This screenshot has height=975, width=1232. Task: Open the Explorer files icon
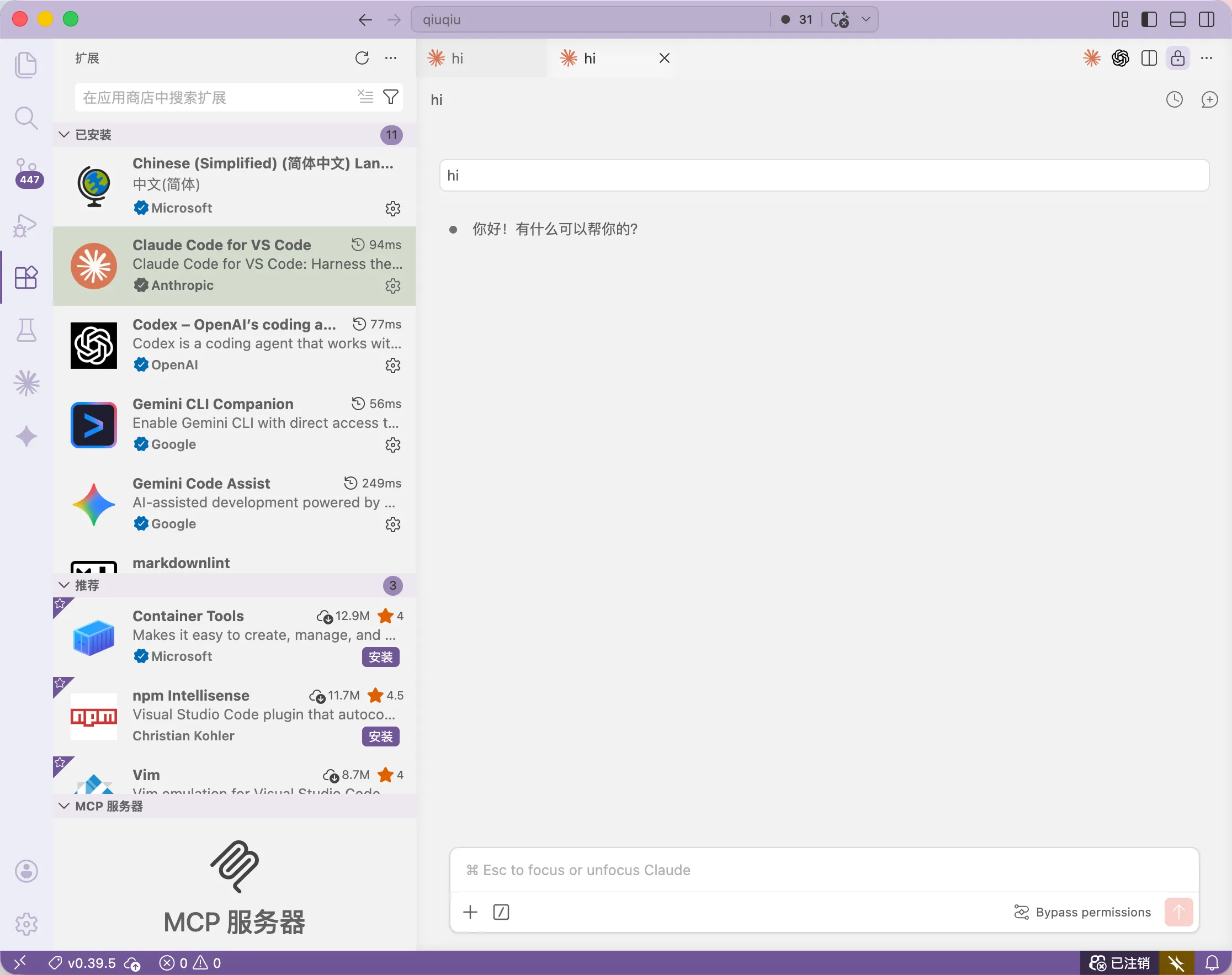pos(26,65)
